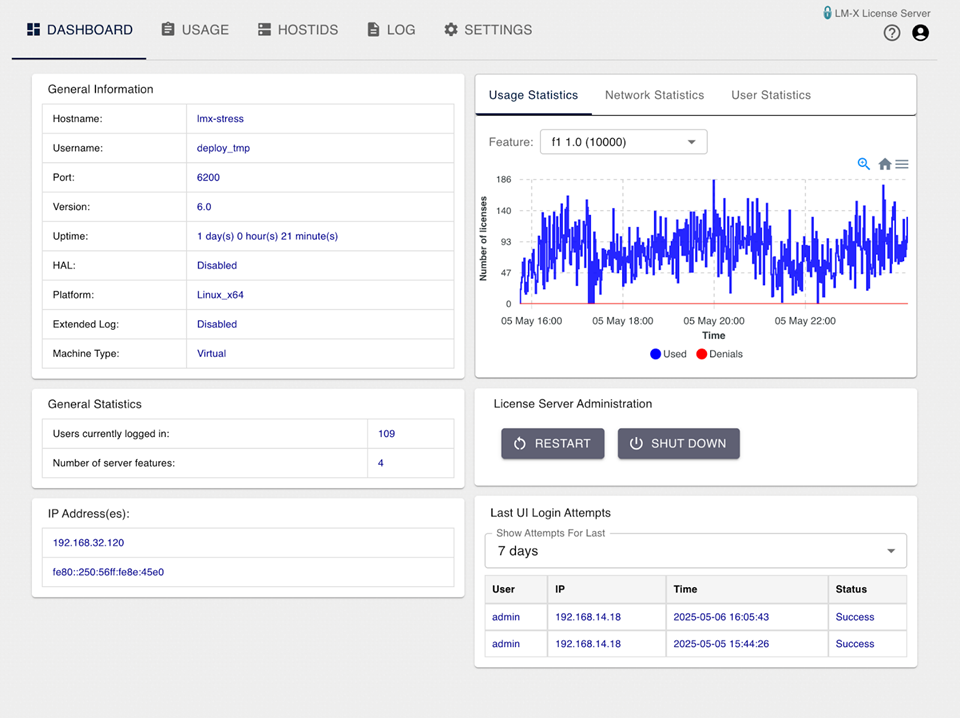Click login time 2025-05-06 16:05:43
The width and height of the screenshot is (960, 718).
(x=721, y=617)
